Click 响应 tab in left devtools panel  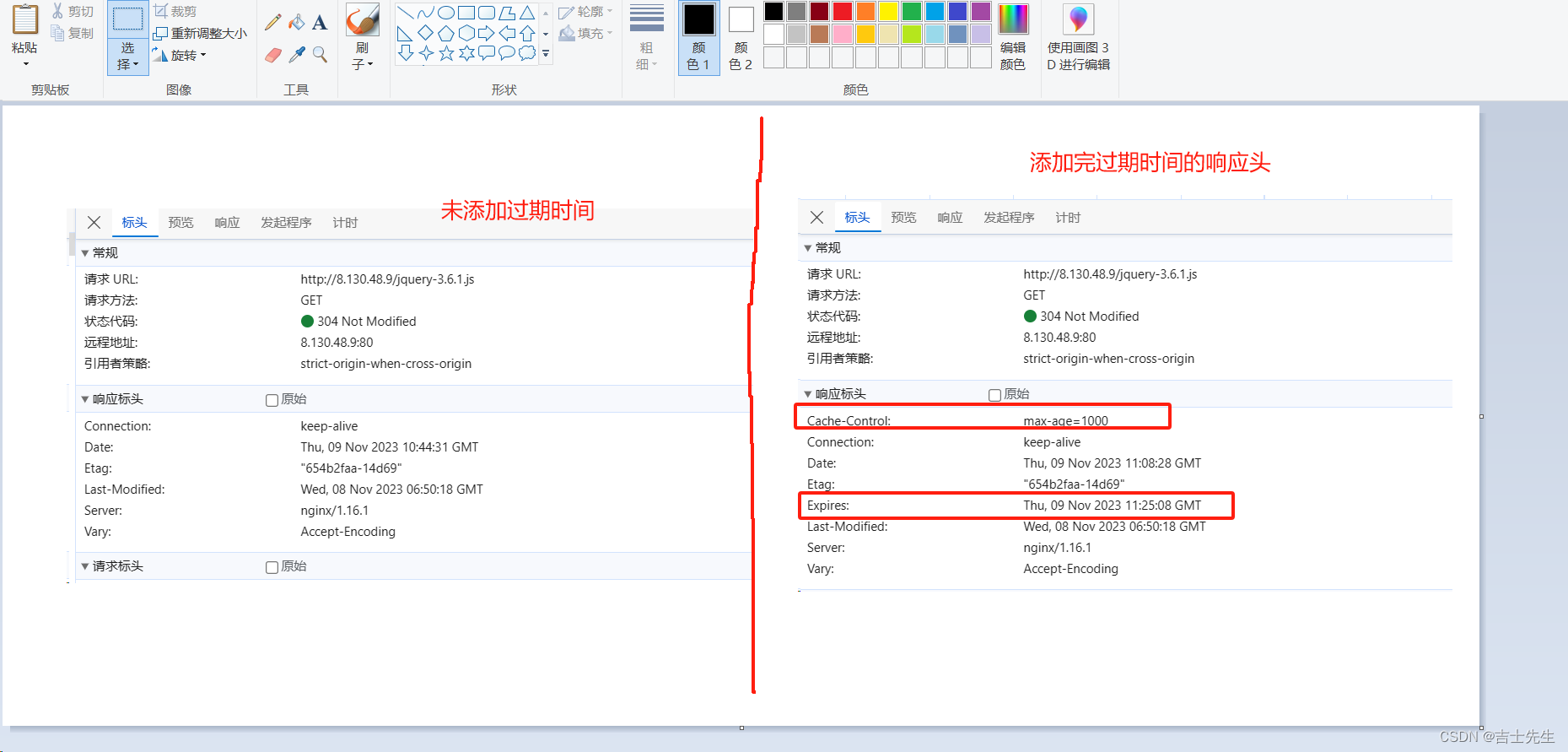coord(227,223)
